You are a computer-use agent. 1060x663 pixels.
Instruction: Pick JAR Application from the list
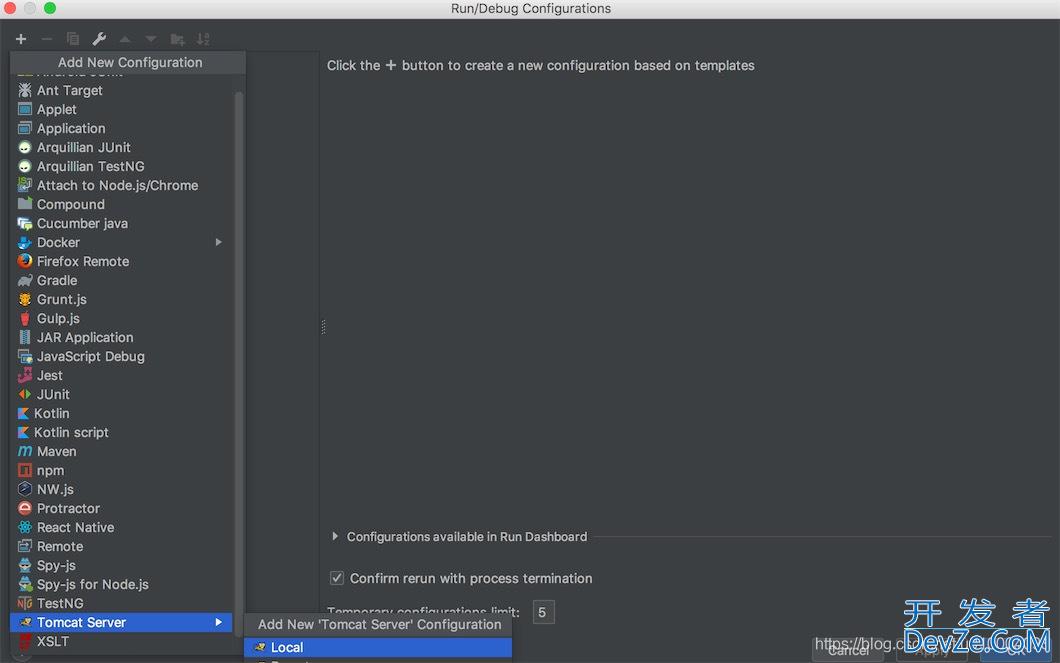122,337
